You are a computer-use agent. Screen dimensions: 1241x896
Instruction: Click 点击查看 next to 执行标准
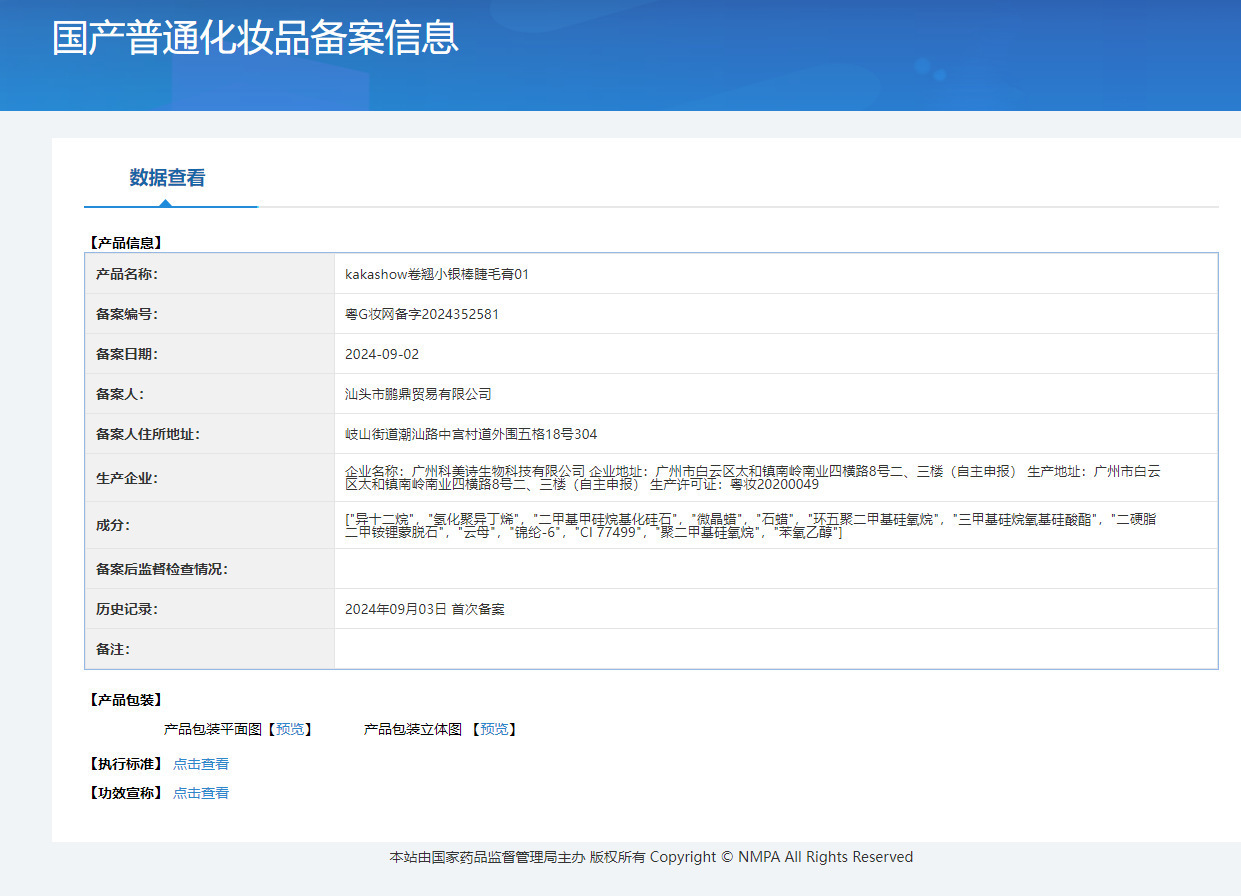[201, 764]
